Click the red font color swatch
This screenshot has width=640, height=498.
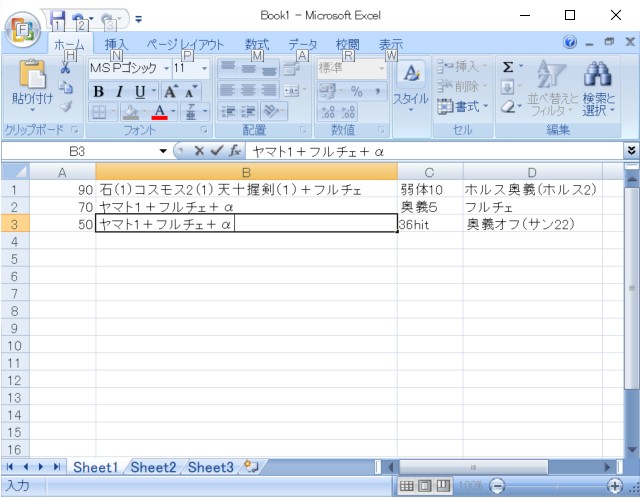point(159,113)
